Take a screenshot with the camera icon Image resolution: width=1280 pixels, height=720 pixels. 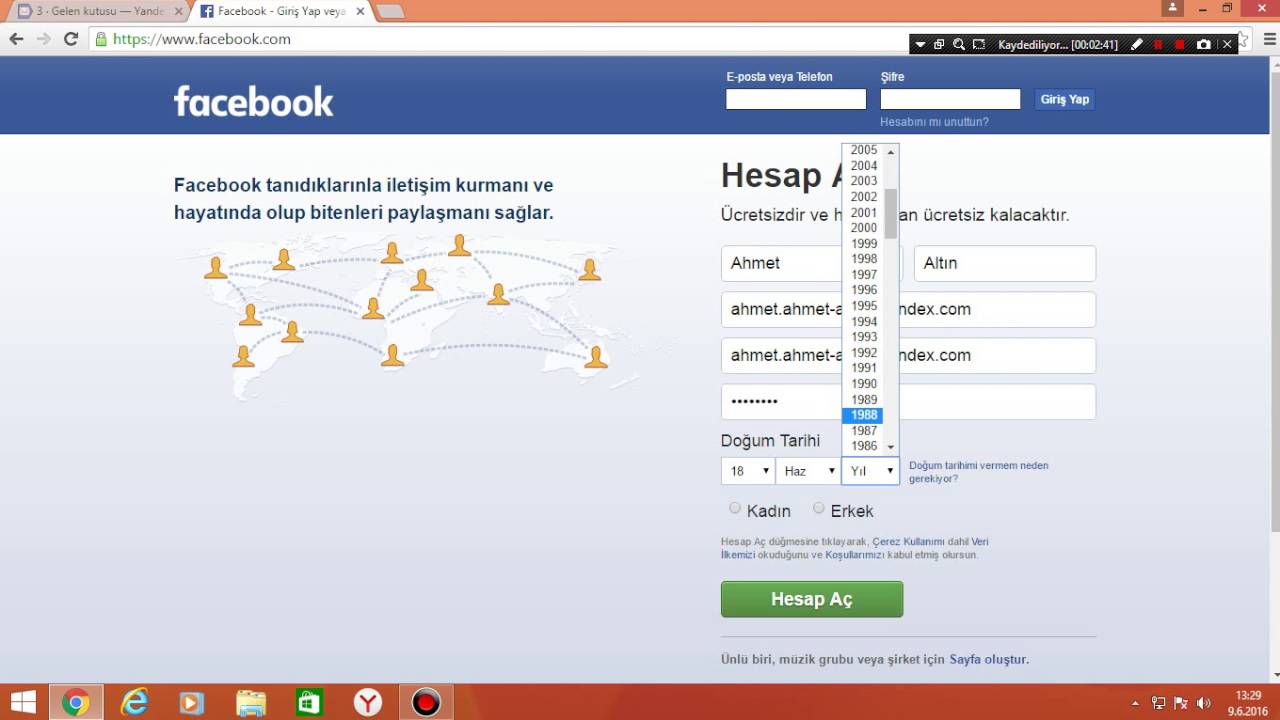[1203, 44]
